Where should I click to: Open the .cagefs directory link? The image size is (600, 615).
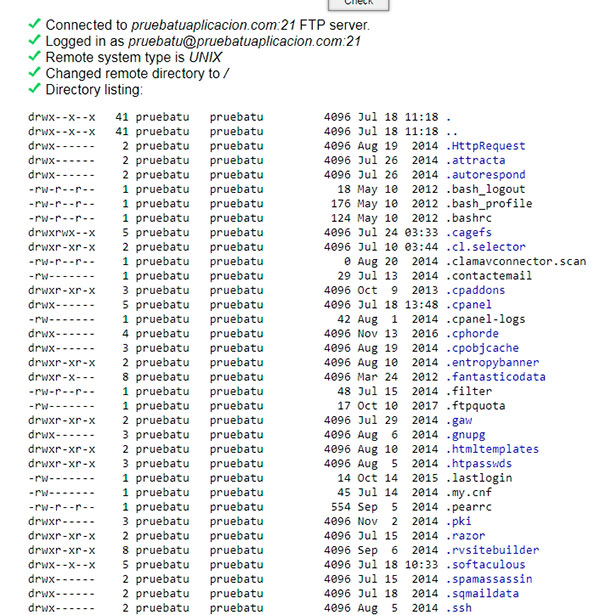pos(469,233)
